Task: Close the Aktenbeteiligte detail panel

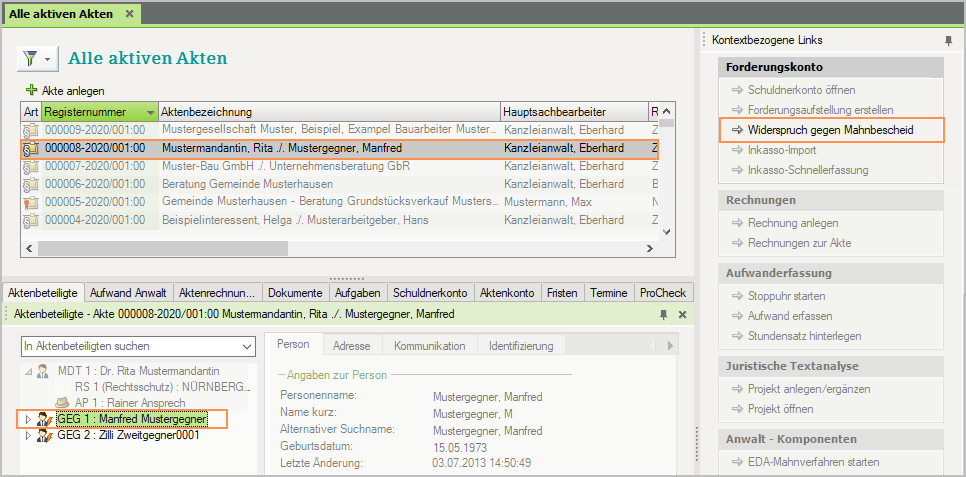Action: coord(682,315)
